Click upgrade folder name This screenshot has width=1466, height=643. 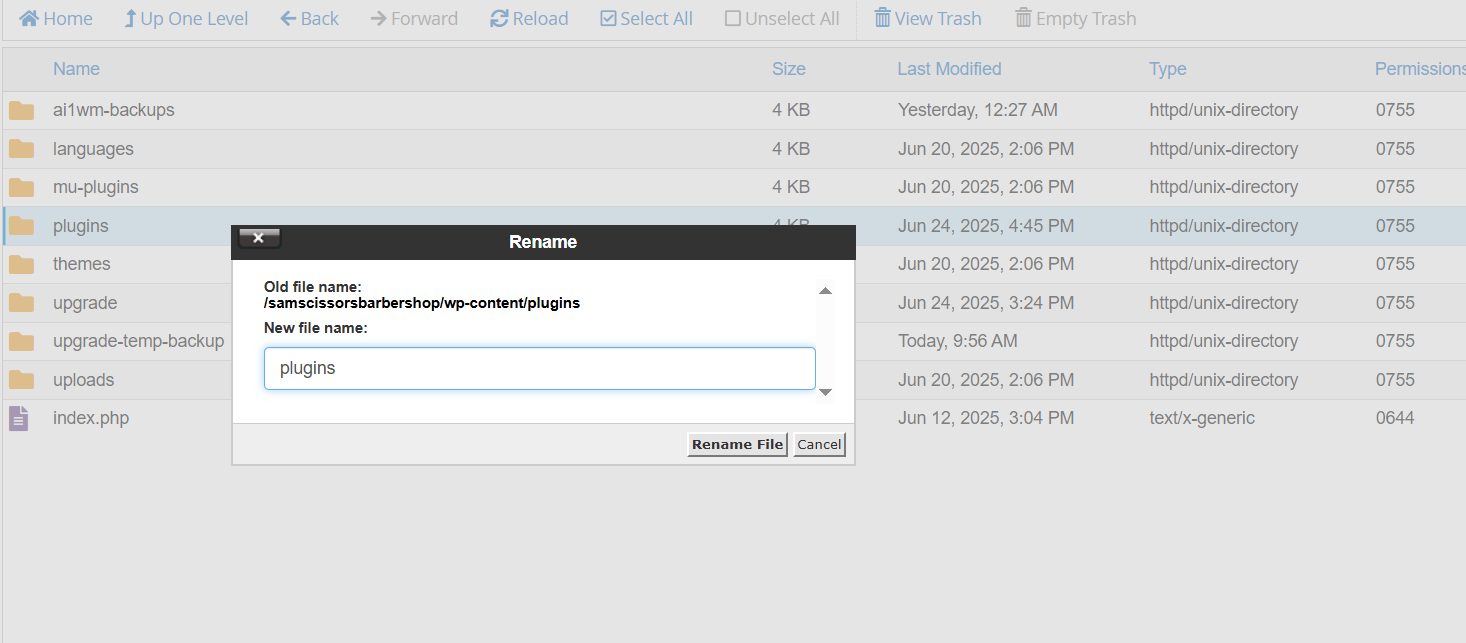click(85, 303)
